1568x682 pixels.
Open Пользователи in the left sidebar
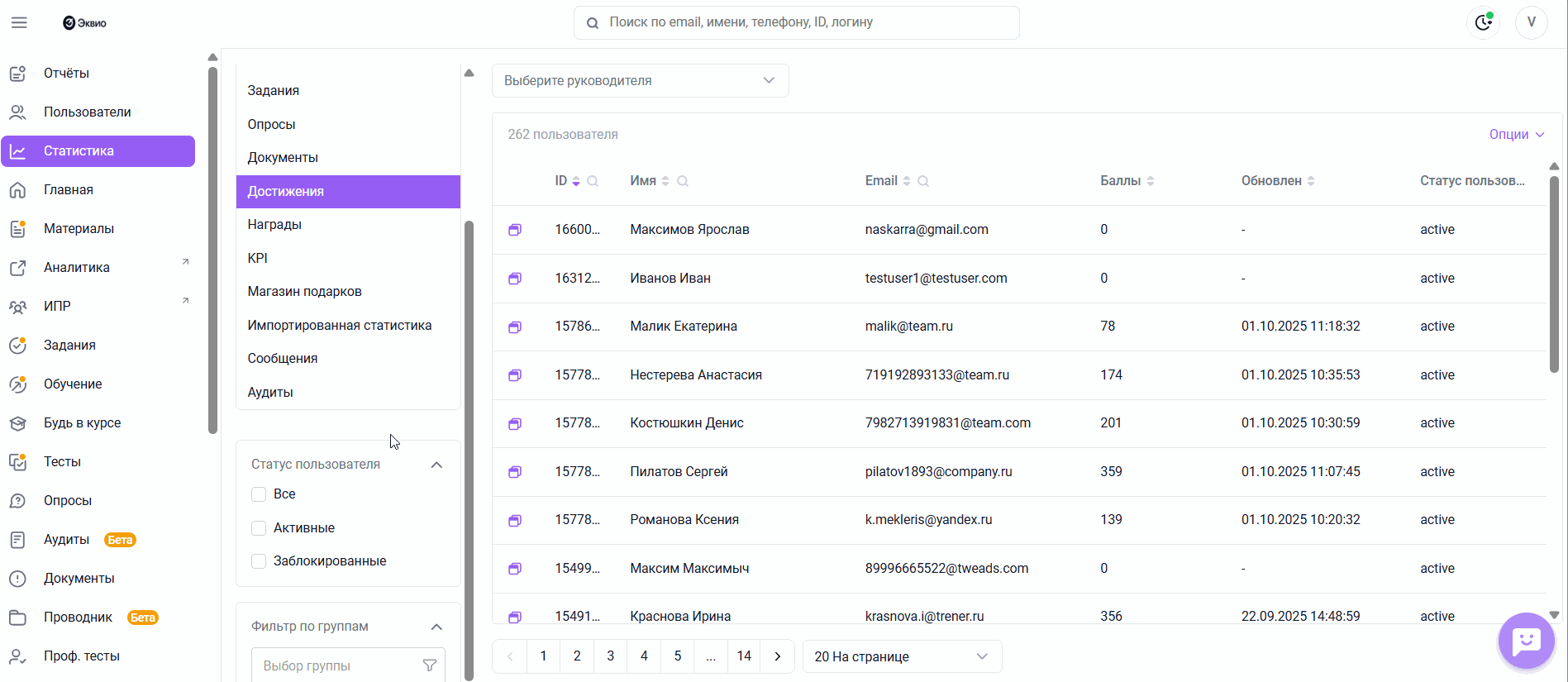87,112
